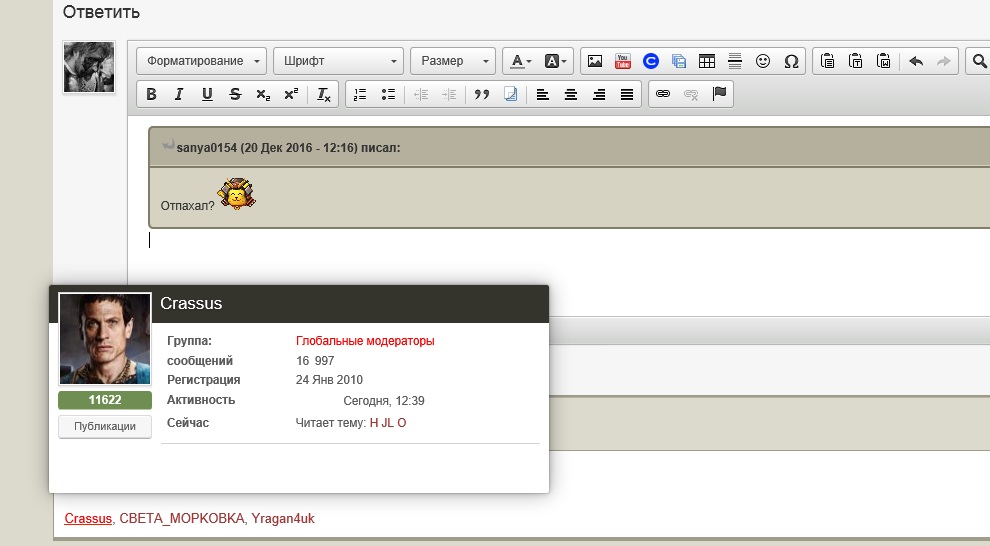Viewport: 990px width, 546px height.
Task: Click the Публикации button in profile card
Action: click(105, 426)
